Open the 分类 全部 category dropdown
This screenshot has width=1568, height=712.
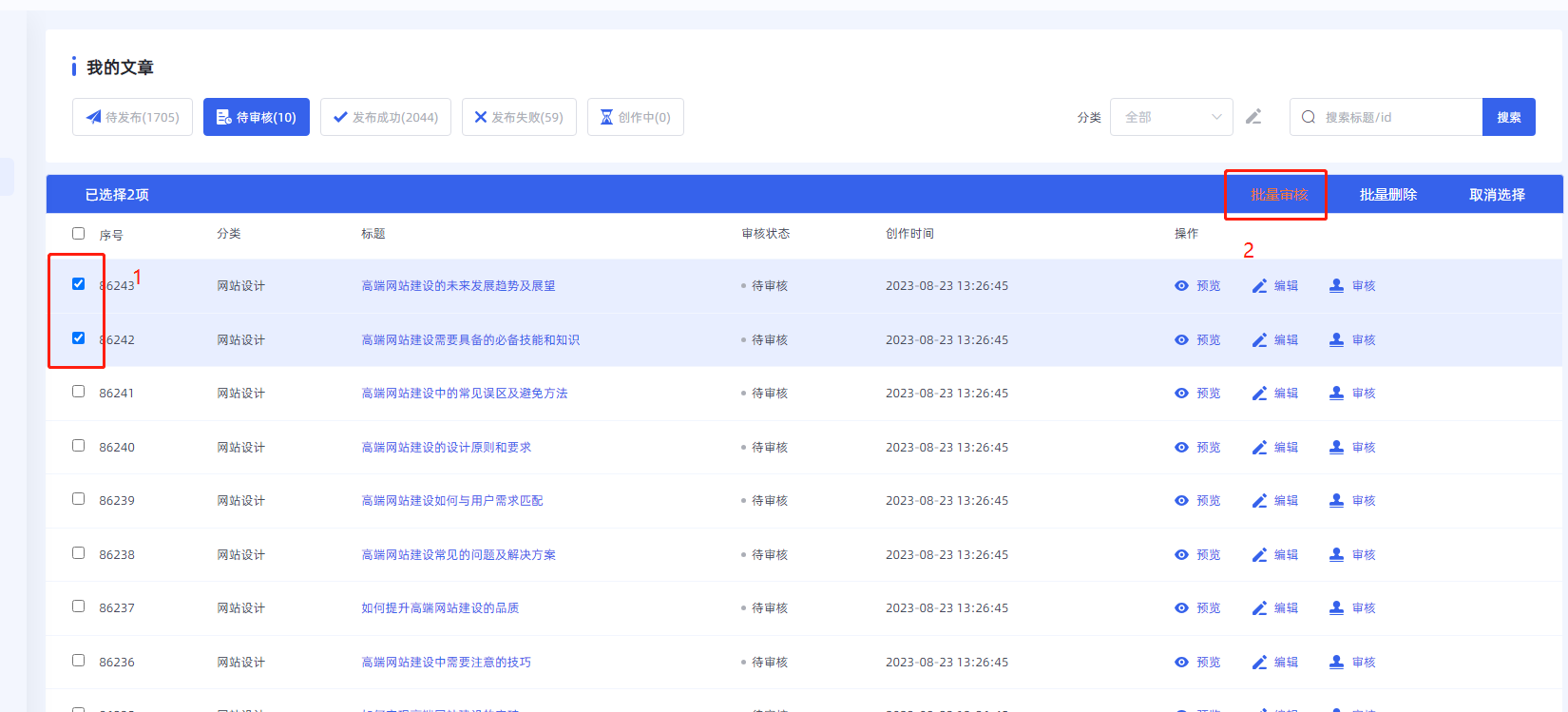1171,117
